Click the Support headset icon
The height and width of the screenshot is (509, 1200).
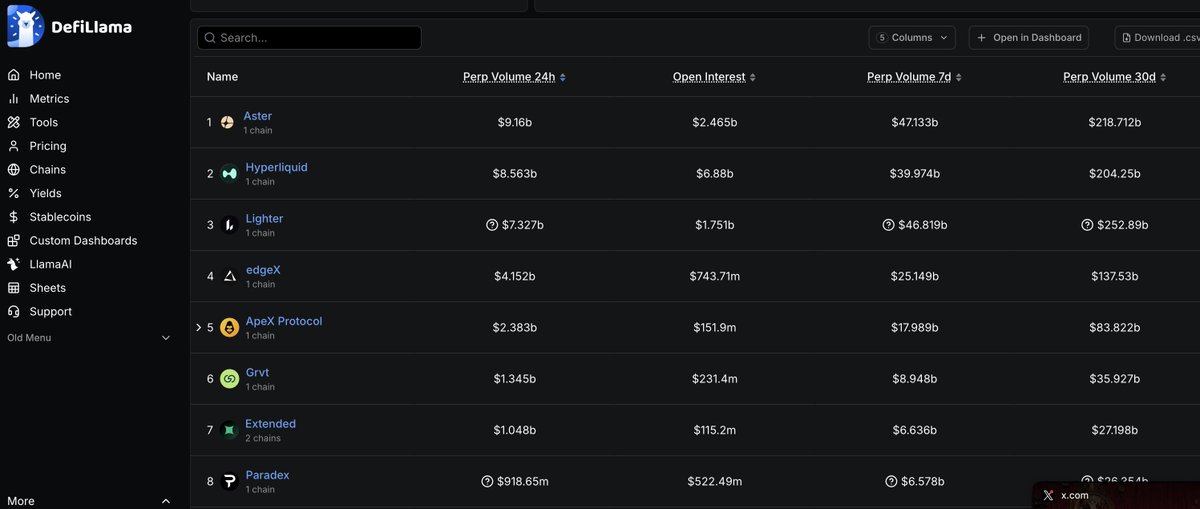(x=13, y=312)
